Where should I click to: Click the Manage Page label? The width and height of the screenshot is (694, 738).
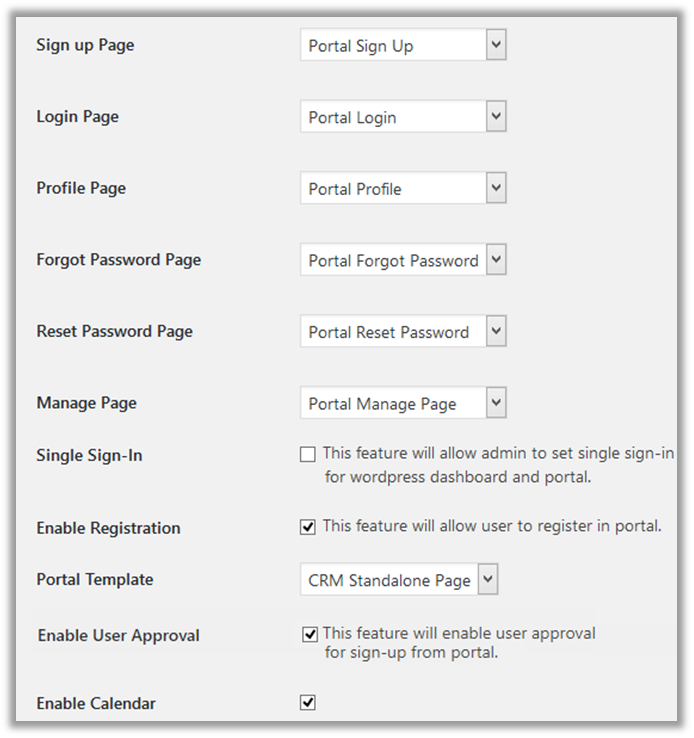pyautogui.click(x=86, y=403)
